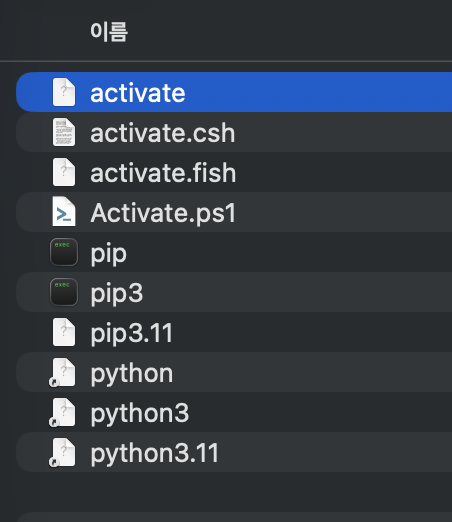Select the file name 'python'
Image resolution: width=452 pixels, height=522 pixels.
[132, 374]
